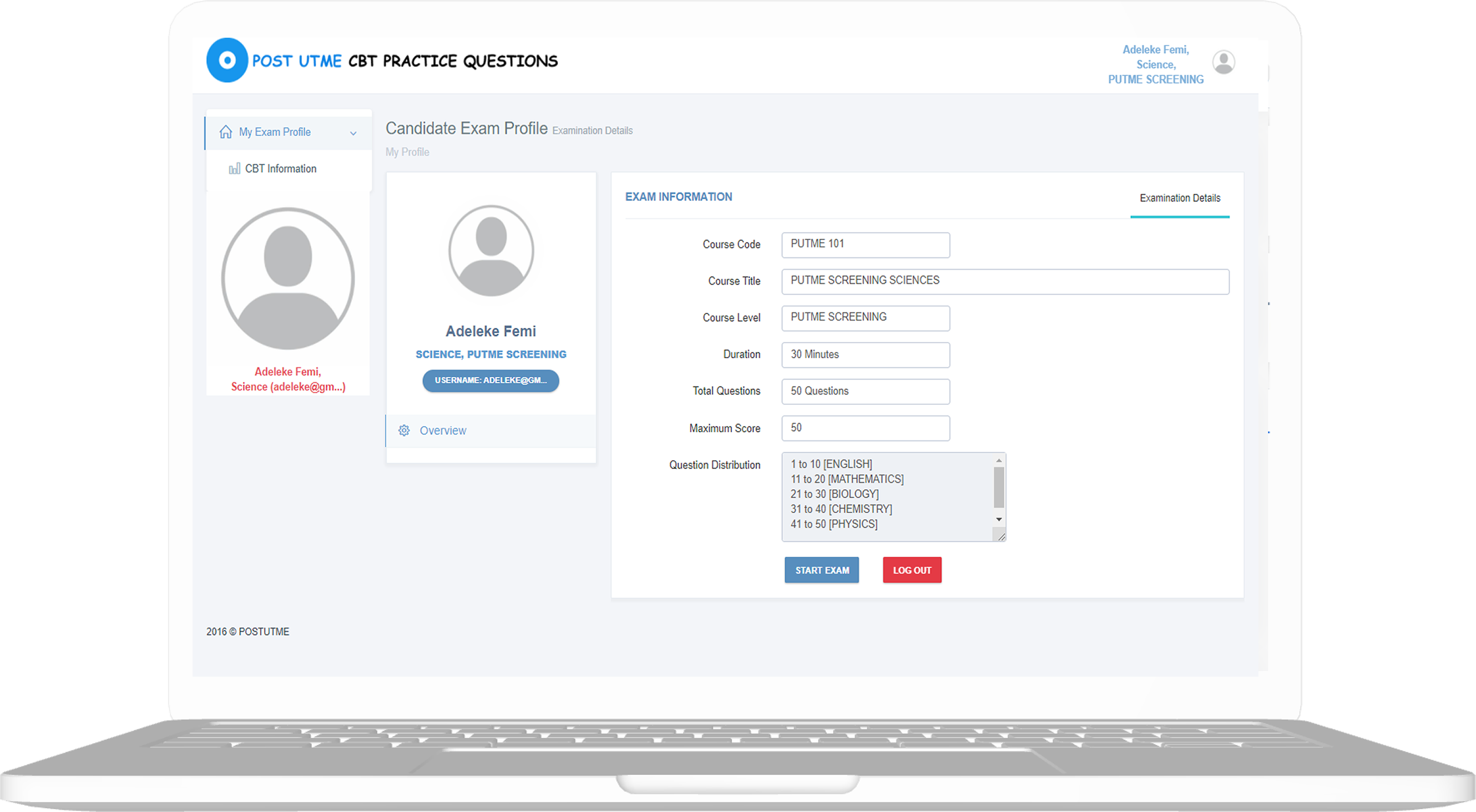Open CBT Information menu item

281,169
